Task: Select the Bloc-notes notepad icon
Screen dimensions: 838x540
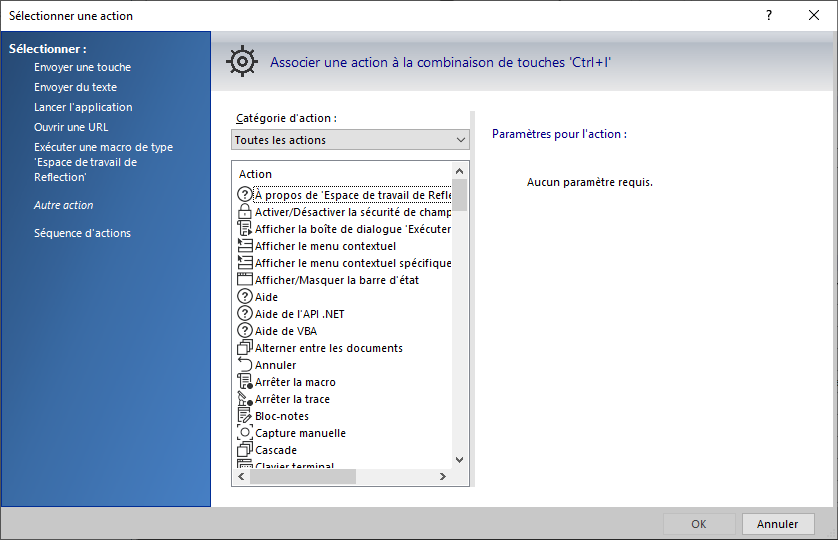Action: pyautogui.click(x=244, y=415)
